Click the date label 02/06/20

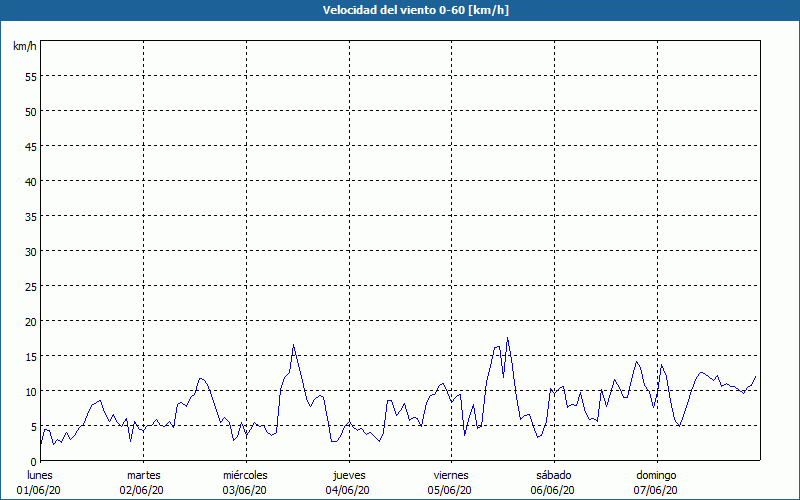tap(142, 490)
